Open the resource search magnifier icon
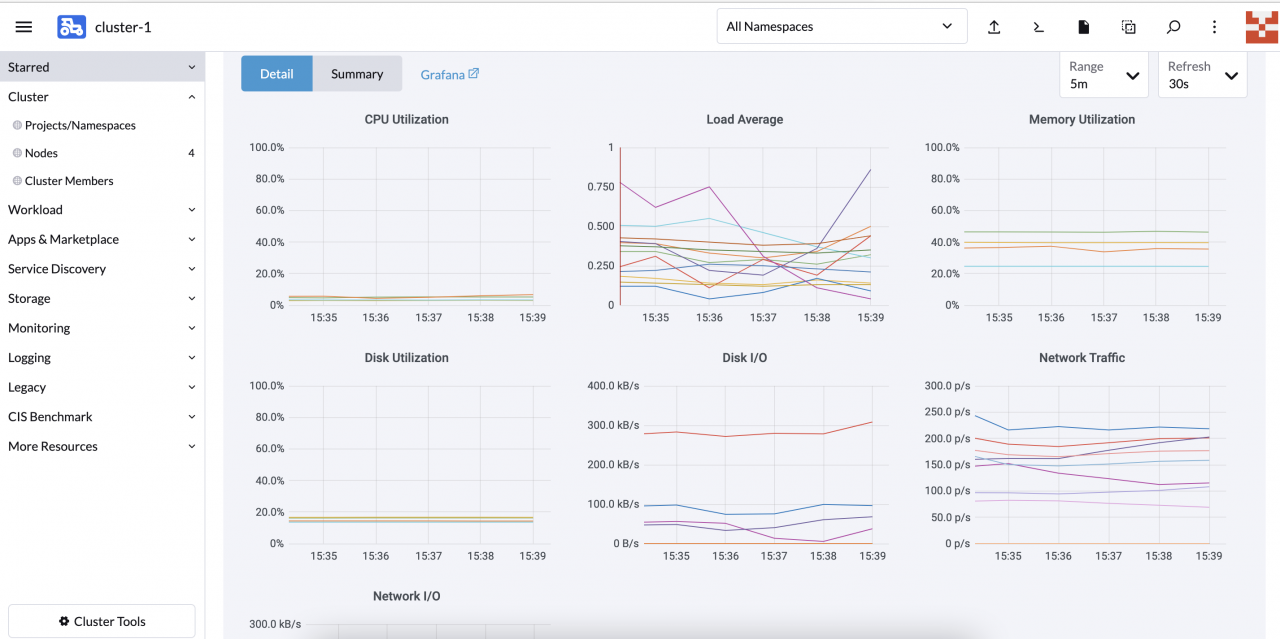 coord(1173,27)
